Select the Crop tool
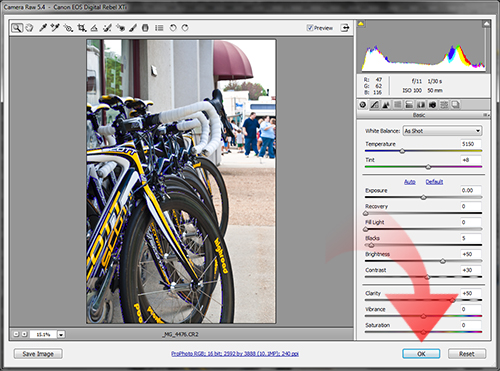The image size is (500, 371). 82,28
